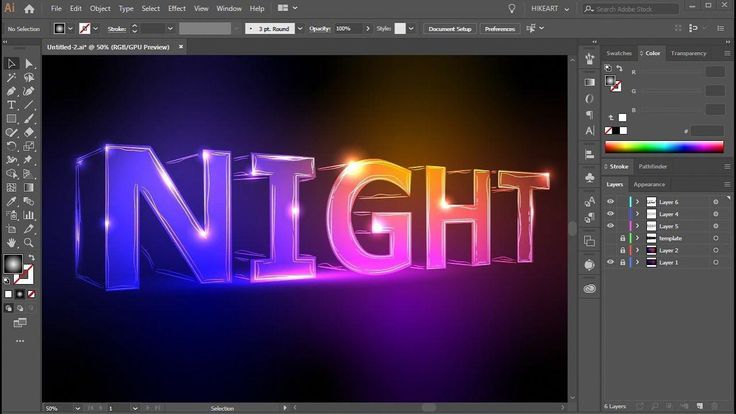The height and width of the screenshot is (414, 736).
Task: Click the Home icon
Action: [x=29, y=8]
